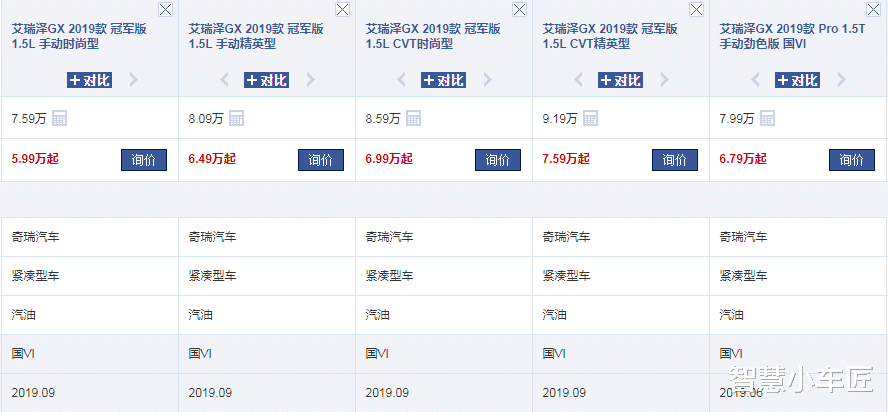Add 1.5L CVT精英型 to comparison via +对比
Viewport: 888px width, 412px height.
click(x=621, y=80)
